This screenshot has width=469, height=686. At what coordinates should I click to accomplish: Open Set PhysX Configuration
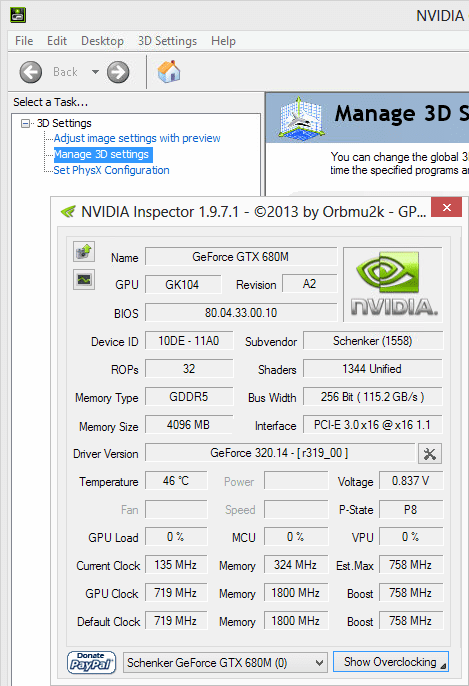[111, 170]
